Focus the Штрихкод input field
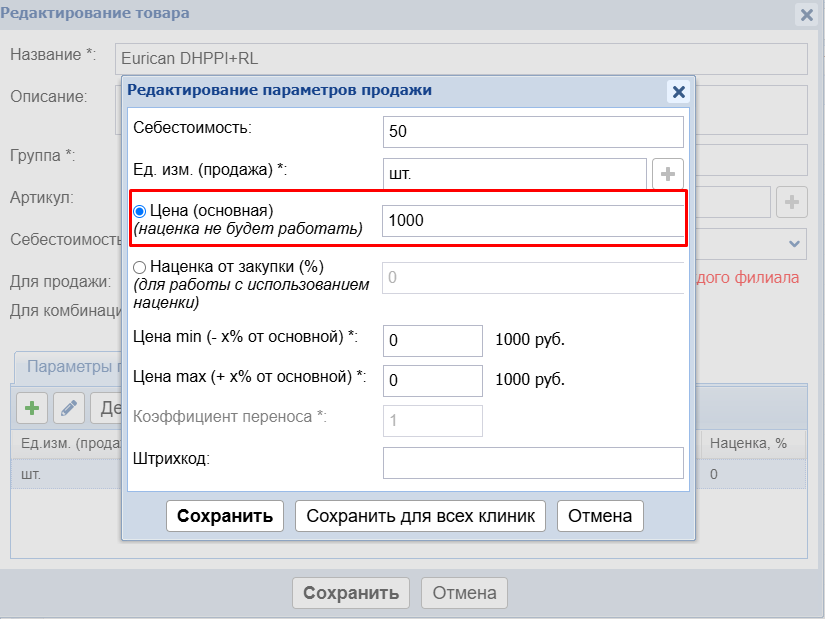The width and height of the screenshot is (825, 619). coord(533,463)
